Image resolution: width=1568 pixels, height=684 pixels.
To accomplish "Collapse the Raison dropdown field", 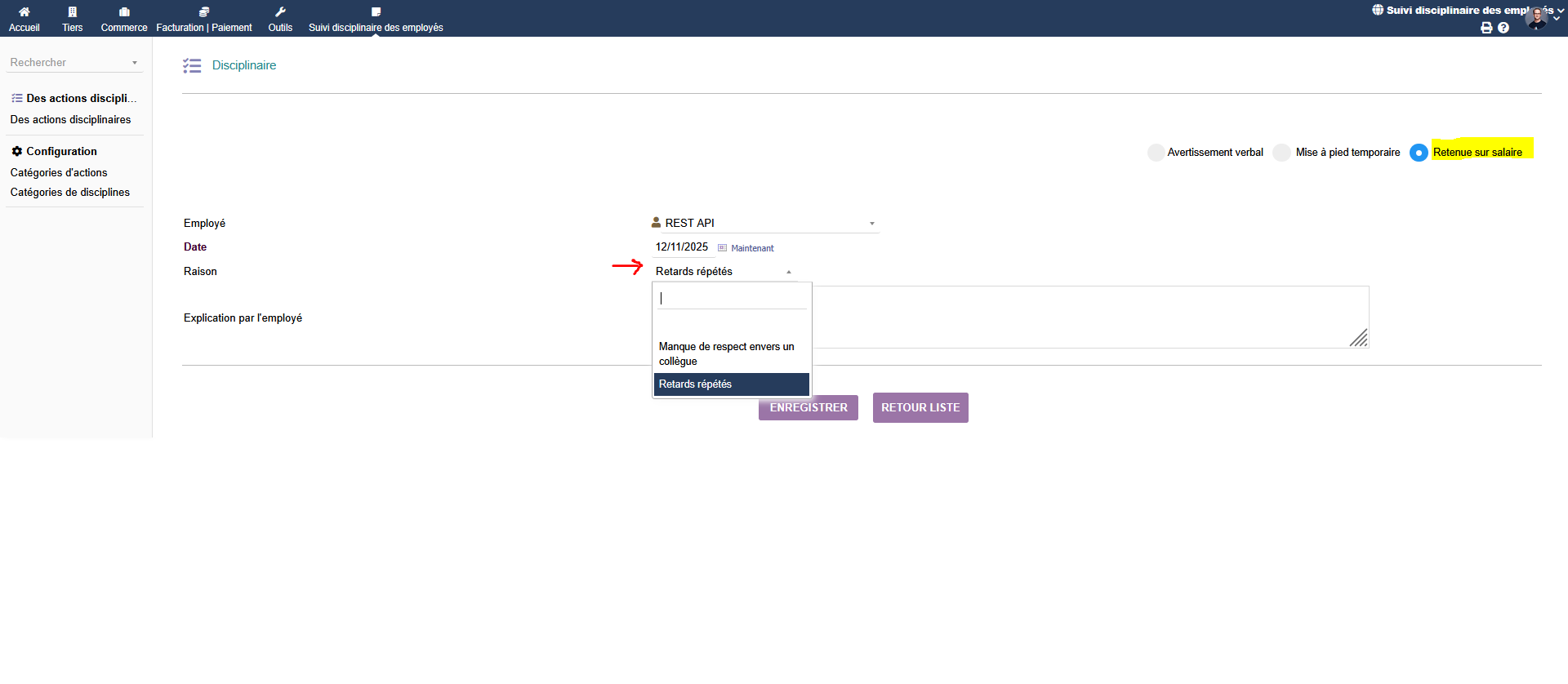I will 724,272.
